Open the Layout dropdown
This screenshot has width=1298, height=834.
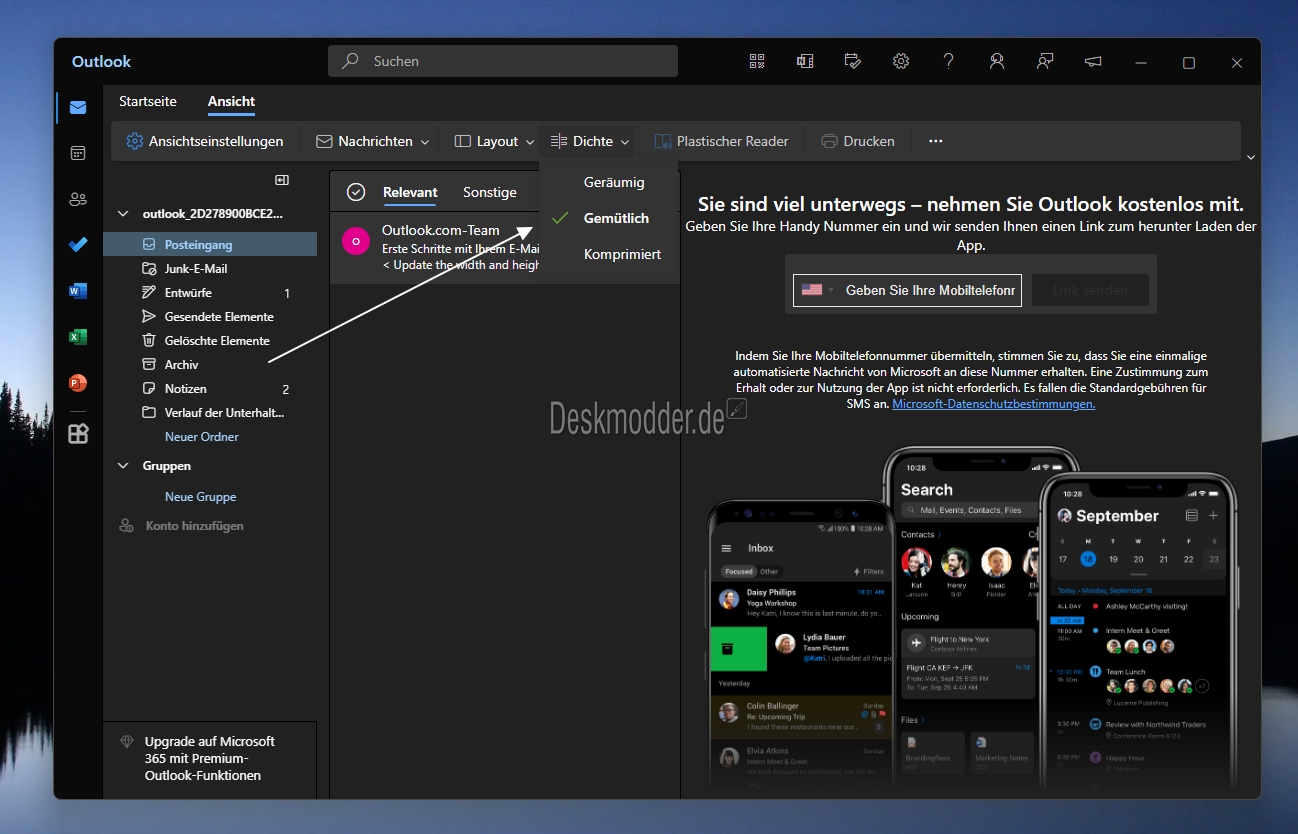(494, 141)
